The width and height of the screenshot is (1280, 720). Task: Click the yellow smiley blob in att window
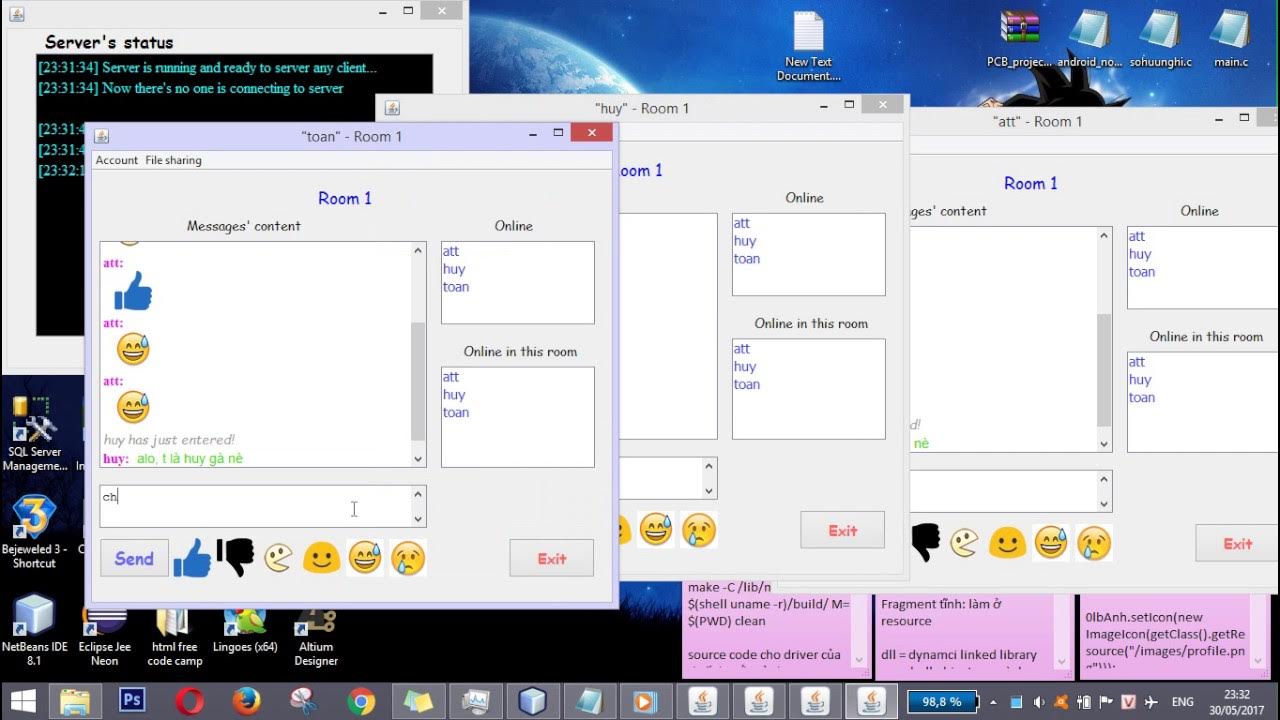(1007, 543)
